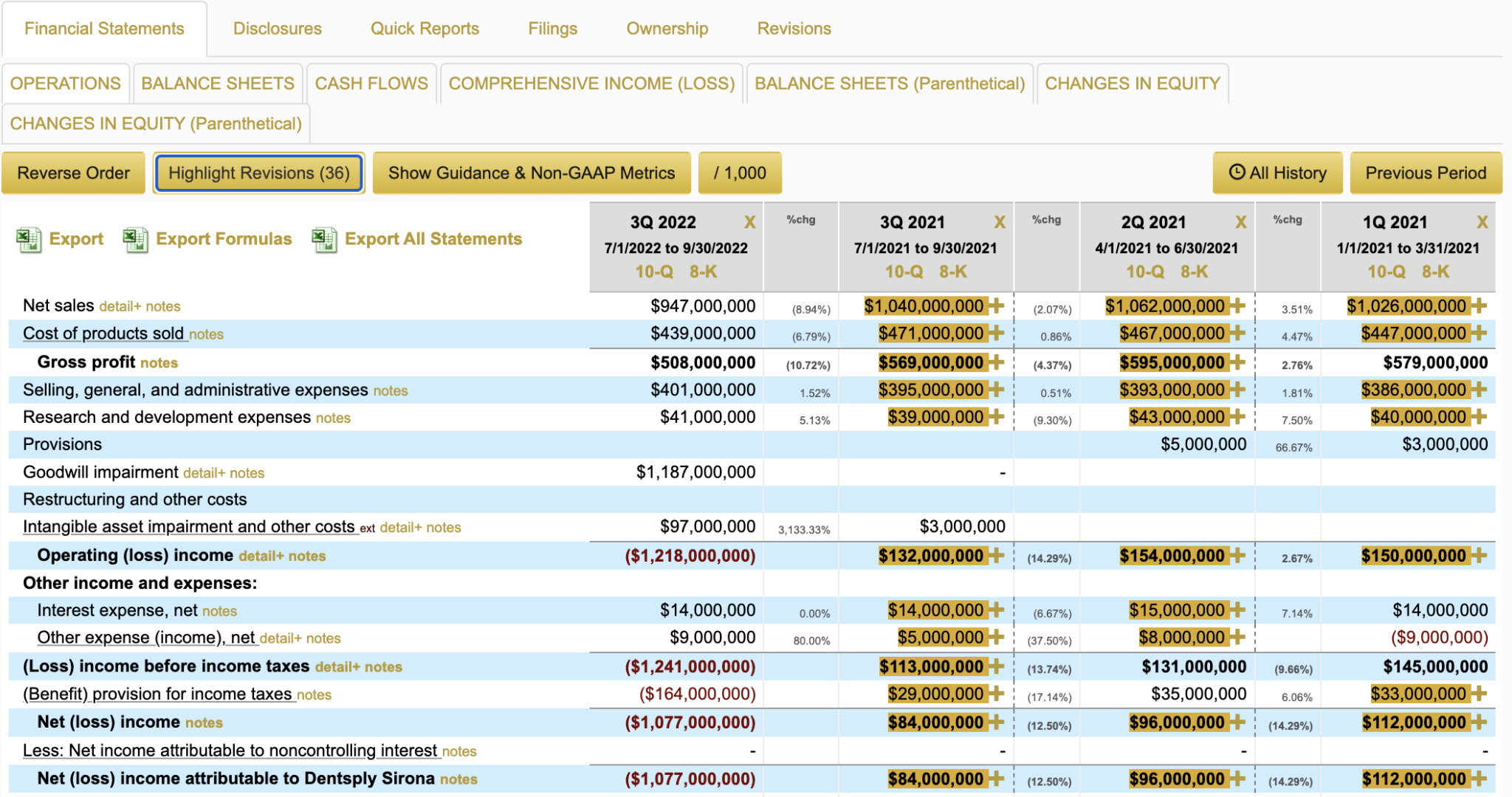The image size is (1512, 797).
Task: Open the 10-Q link under 3Q 2022
Action: tap(653, 272)
